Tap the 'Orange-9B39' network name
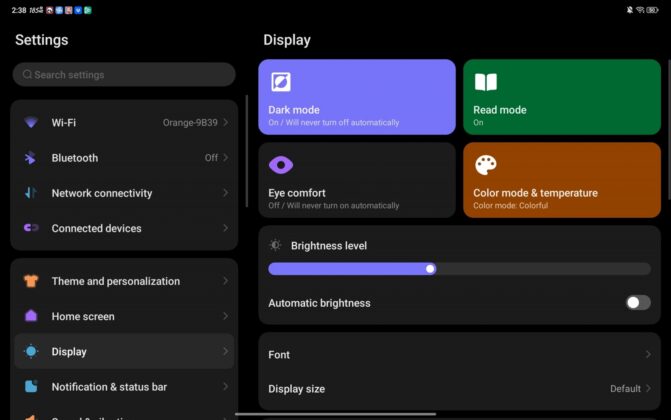 [190, 122]
